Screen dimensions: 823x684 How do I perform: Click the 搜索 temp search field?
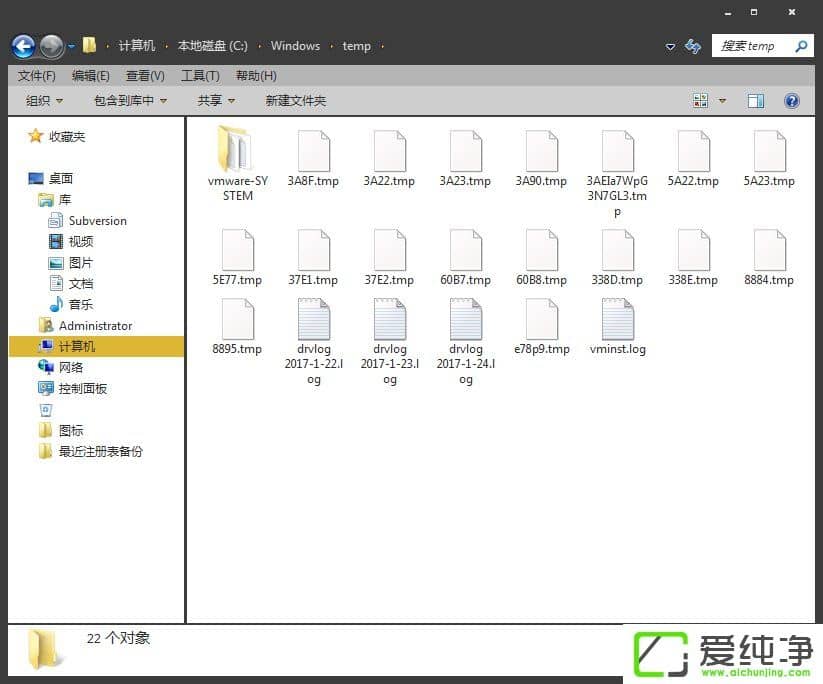coord(752,46)
